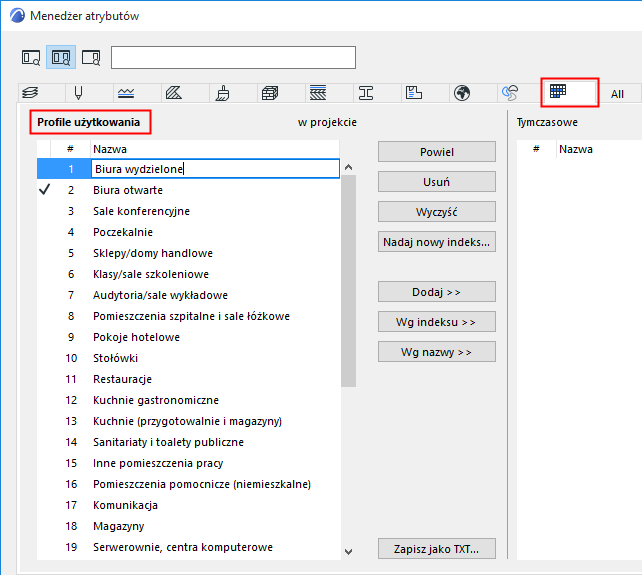Select the Pokoje hotelowe row

pos(188,337)
